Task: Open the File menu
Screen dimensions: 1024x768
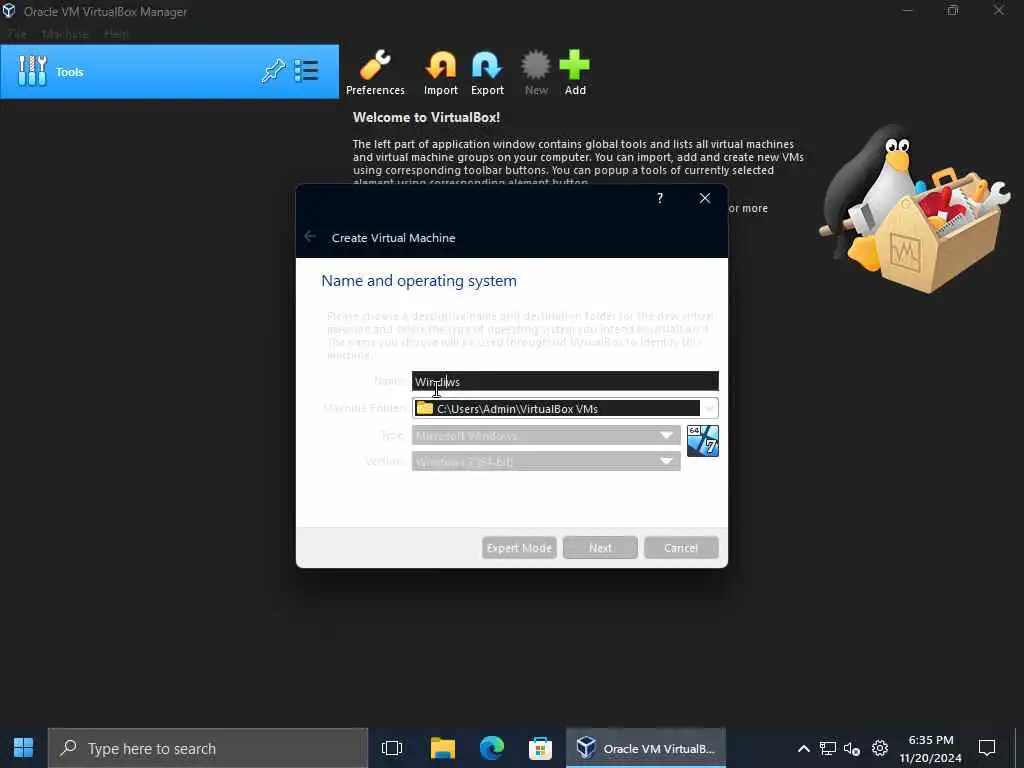Action: [17, 34]
